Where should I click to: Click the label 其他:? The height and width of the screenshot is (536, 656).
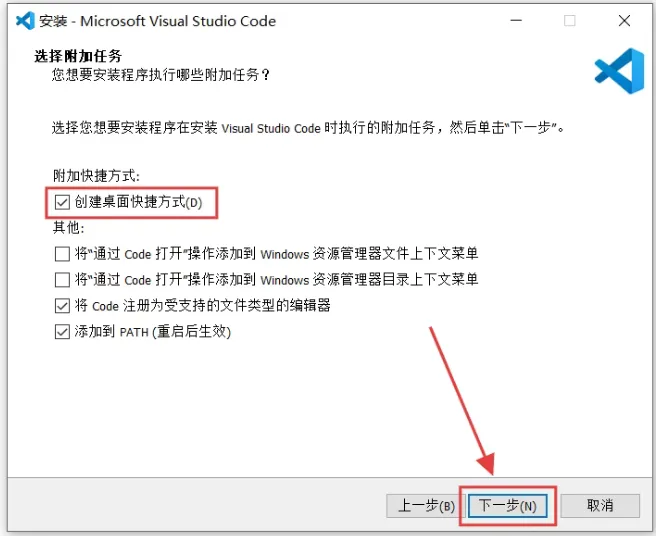[69, 228]
